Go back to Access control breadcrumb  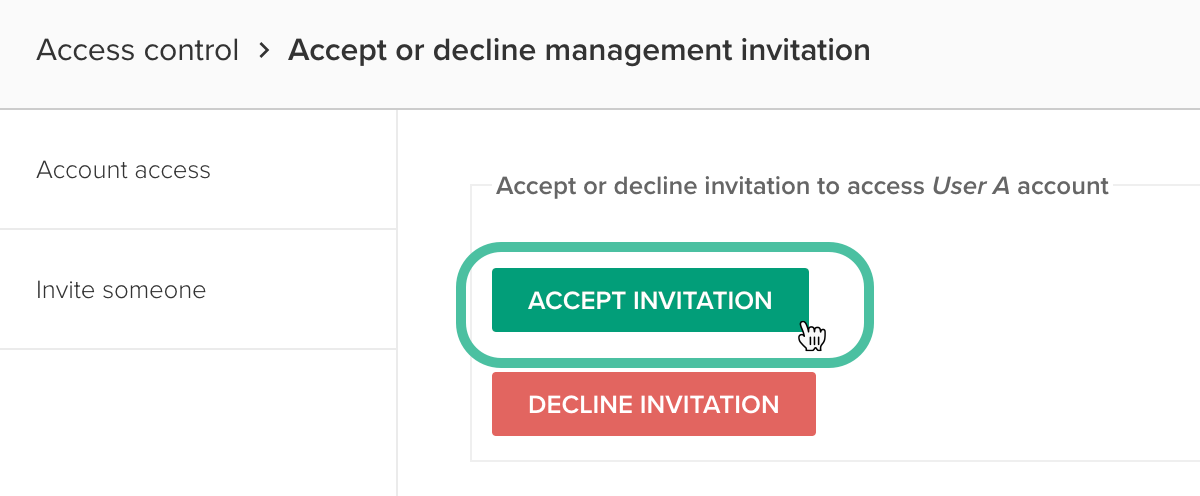[x=138, y=49]
